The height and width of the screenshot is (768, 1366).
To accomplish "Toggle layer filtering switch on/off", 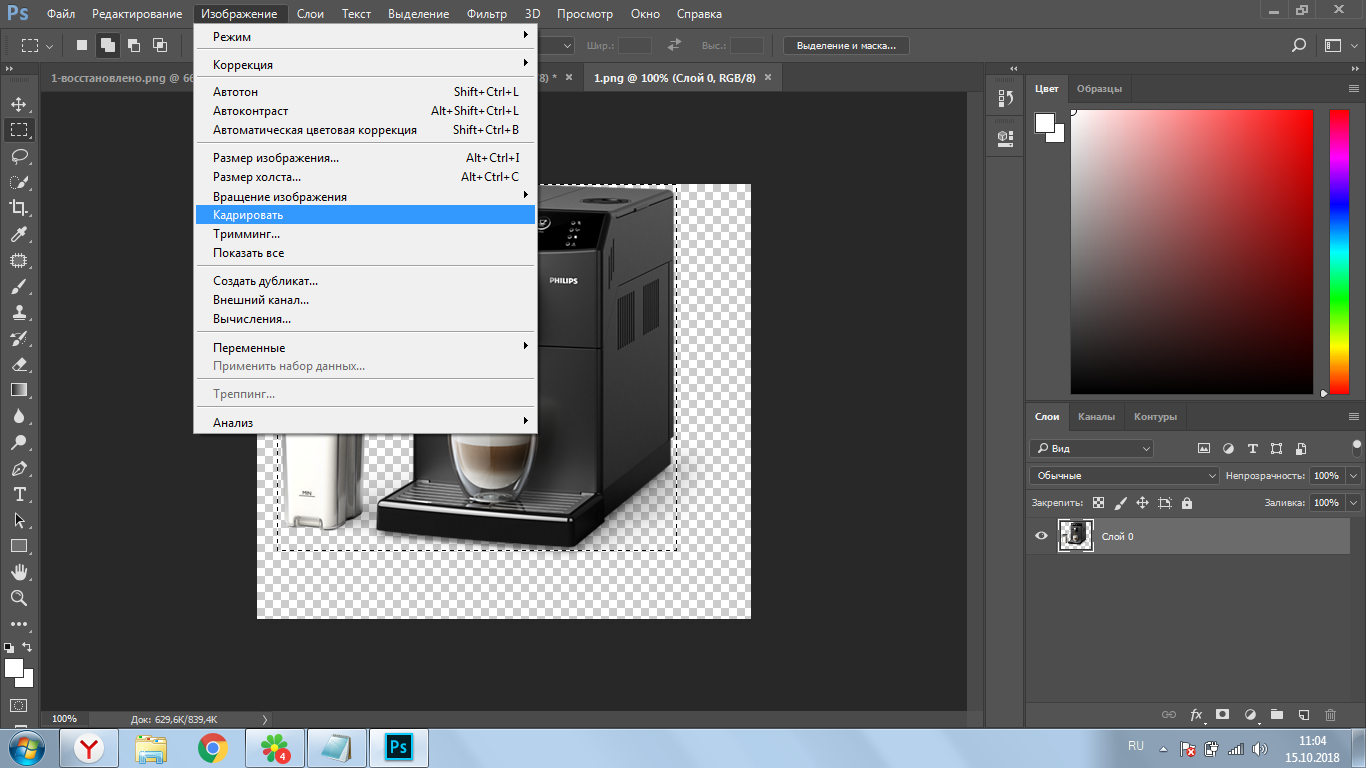I will [x=1357, y=447].
